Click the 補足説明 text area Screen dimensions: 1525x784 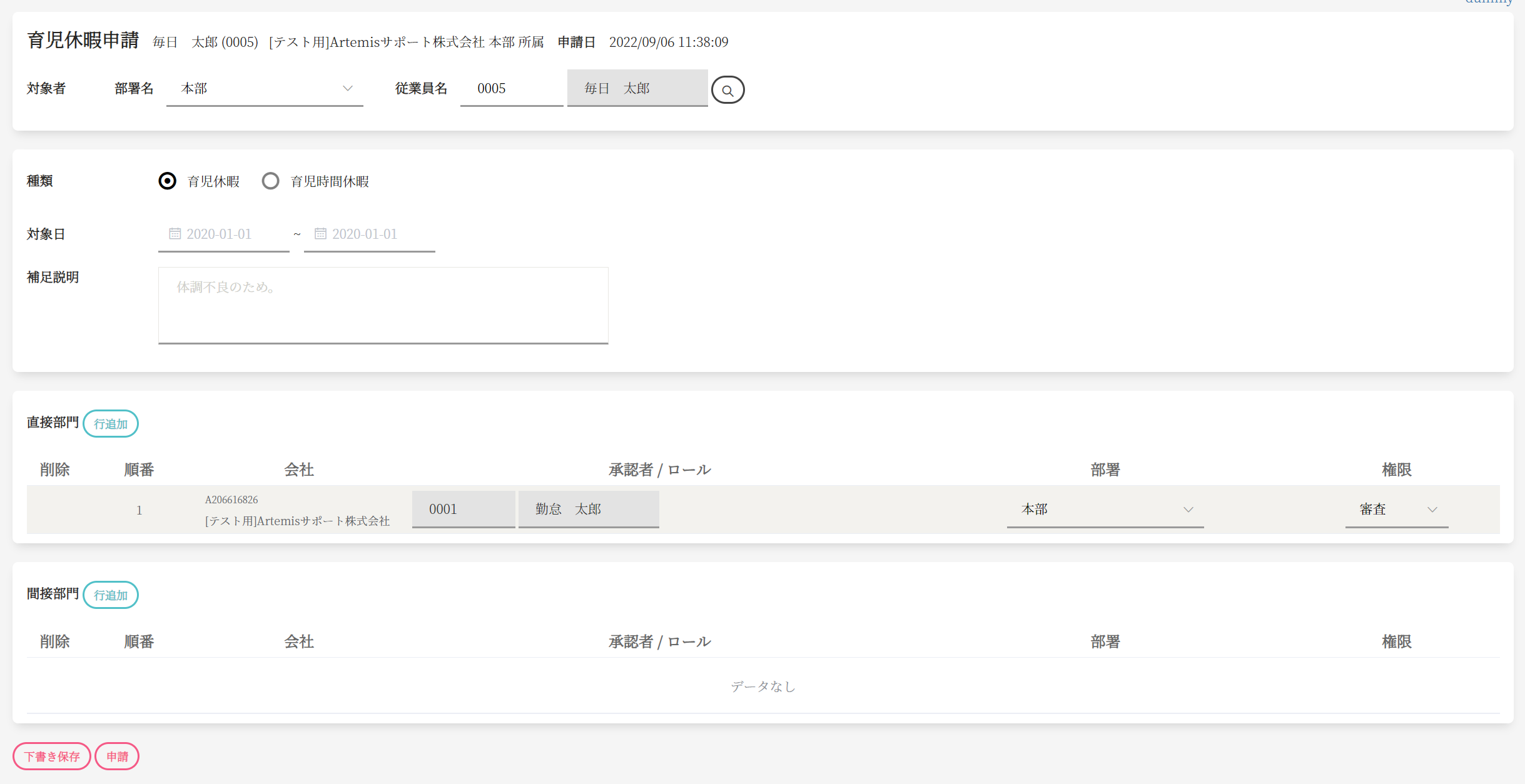(x=383, y=305)
